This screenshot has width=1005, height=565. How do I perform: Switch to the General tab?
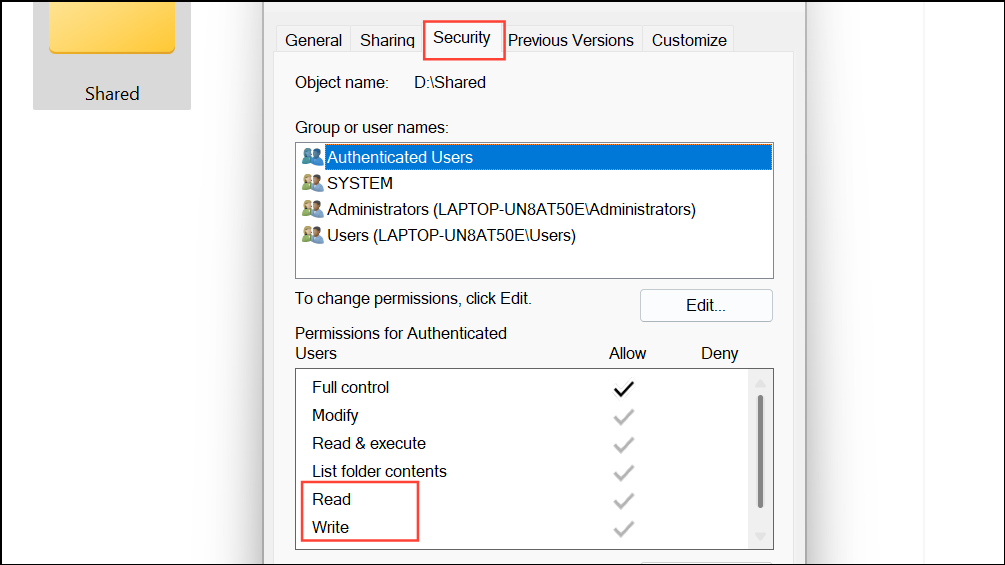pyautogui.click(x=314, y=40)
